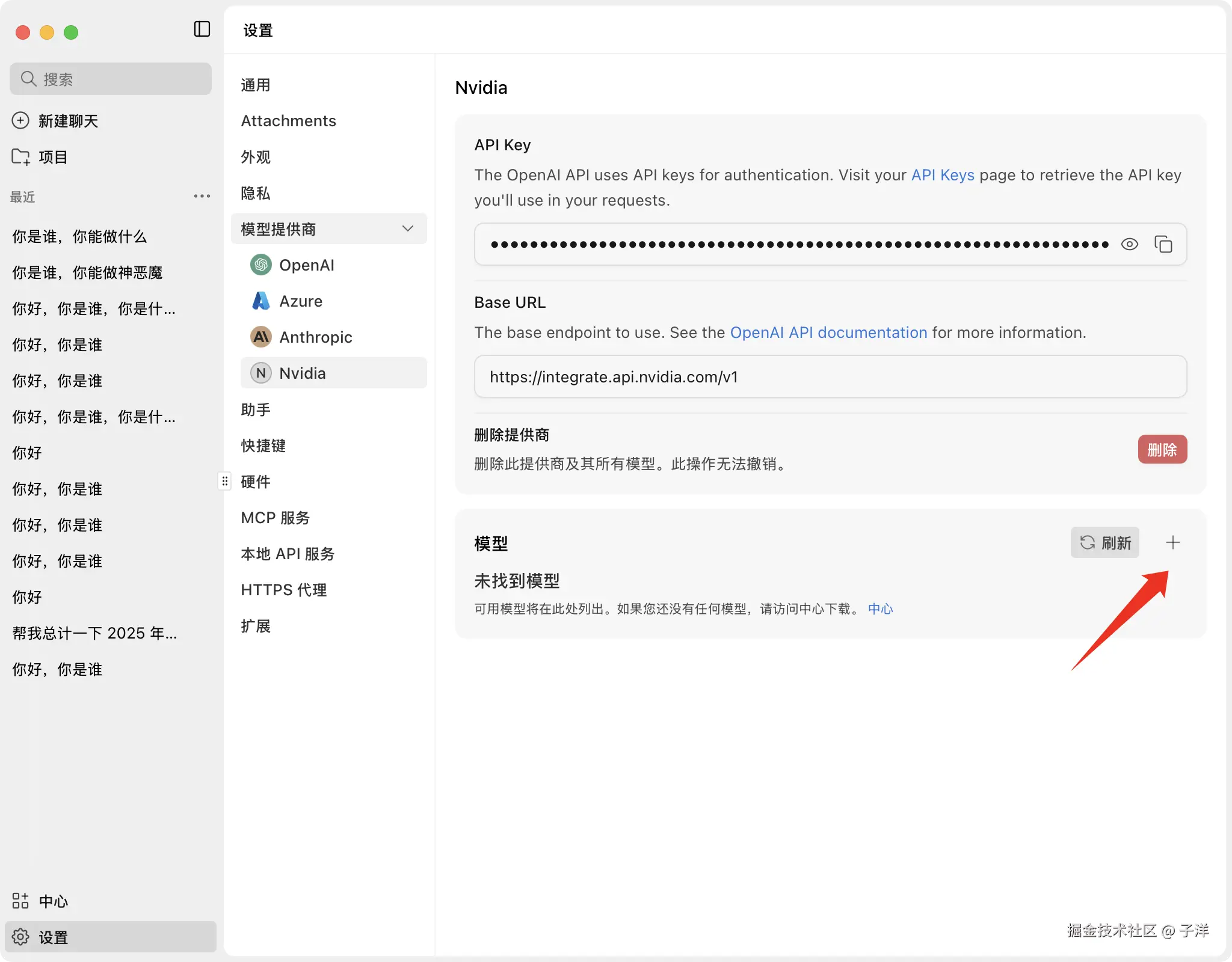Open the API Keys link
The width and height of the screenshot is (1232, 962).
[942, 175]
